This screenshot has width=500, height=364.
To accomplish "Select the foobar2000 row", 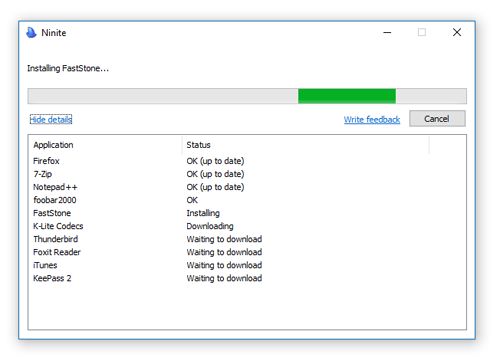I will tap(247, 200).
